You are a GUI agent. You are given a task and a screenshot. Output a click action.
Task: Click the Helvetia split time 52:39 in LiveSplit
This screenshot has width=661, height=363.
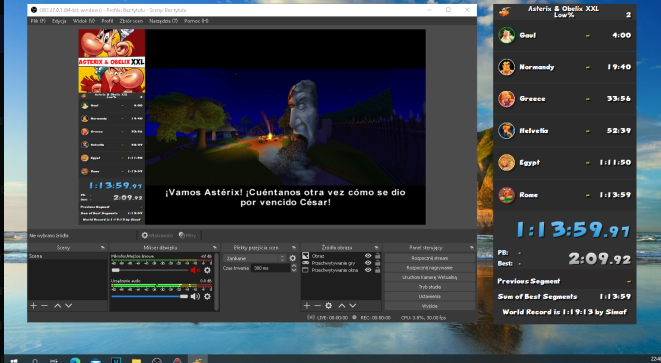619,131
